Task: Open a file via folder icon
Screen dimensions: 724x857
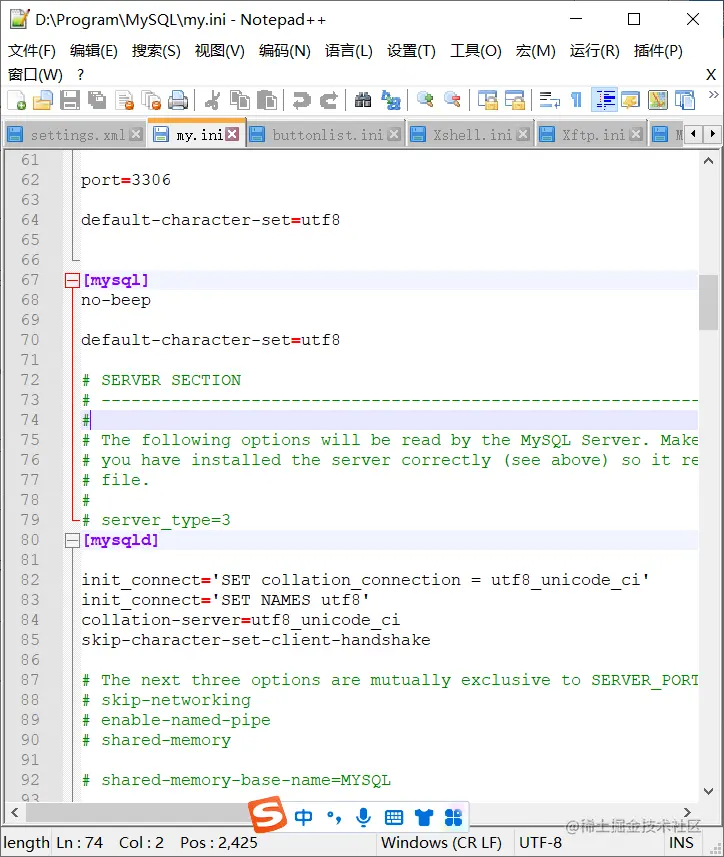Action: click(x=43, y=101)
